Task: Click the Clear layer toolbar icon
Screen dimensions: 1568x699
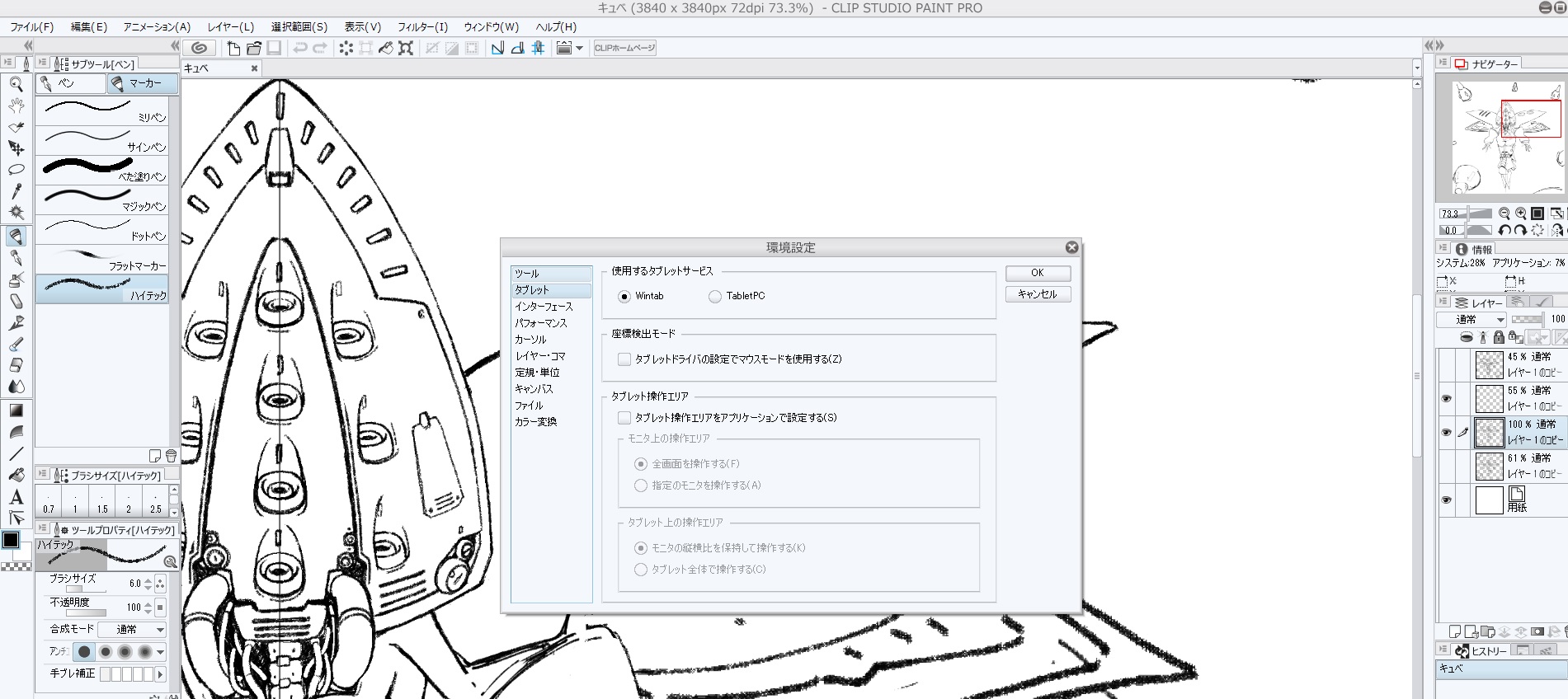Action: point(346,48)
